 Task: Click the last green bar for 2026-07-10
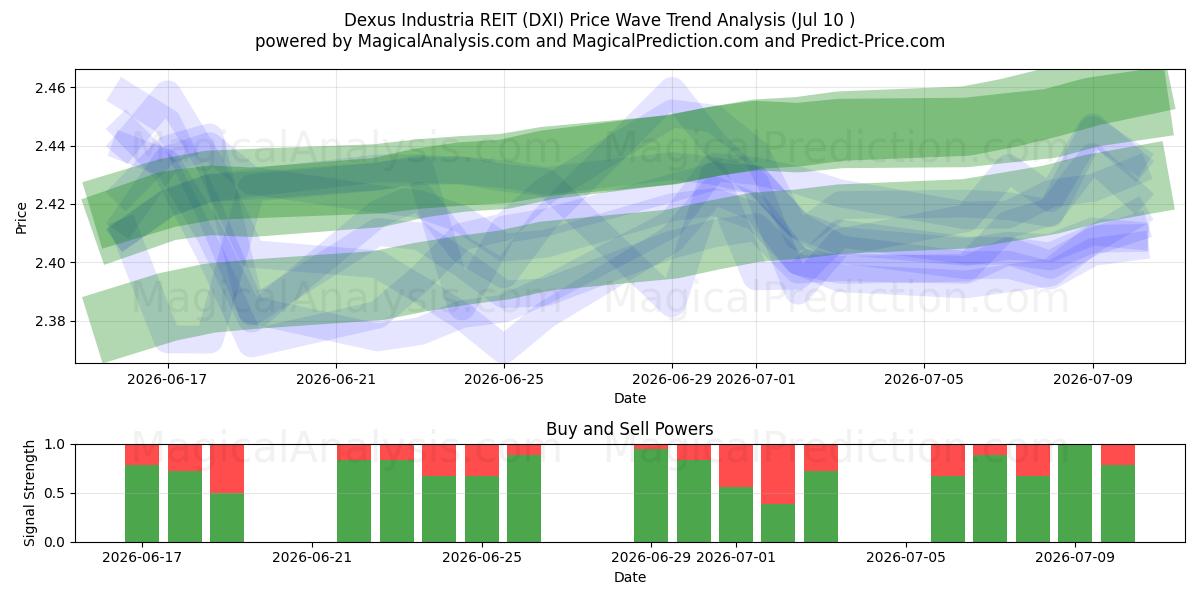[x=1118, y=504]
